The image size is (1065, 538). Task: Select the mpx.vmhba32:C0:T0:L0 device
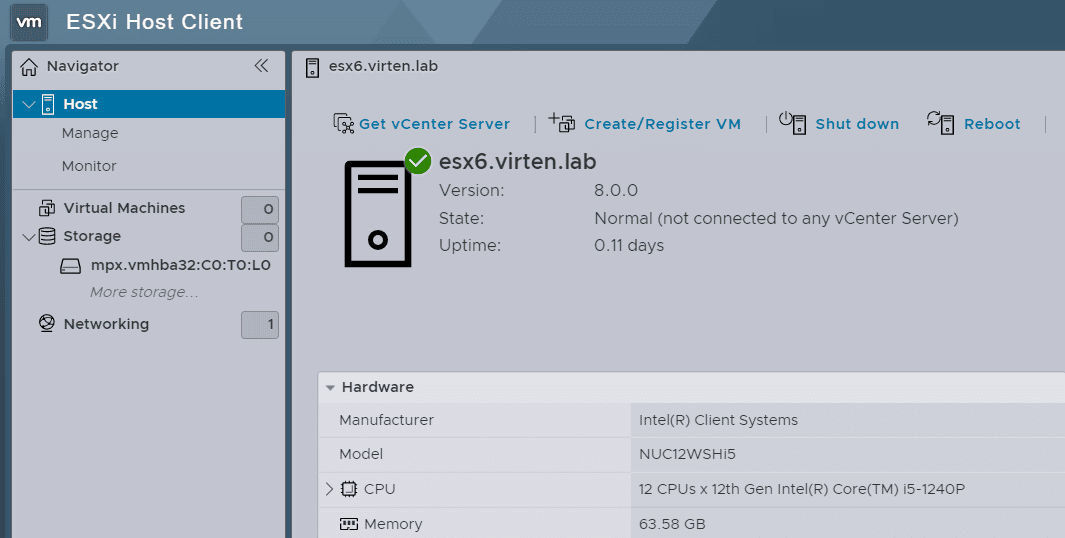coord(181,265)
